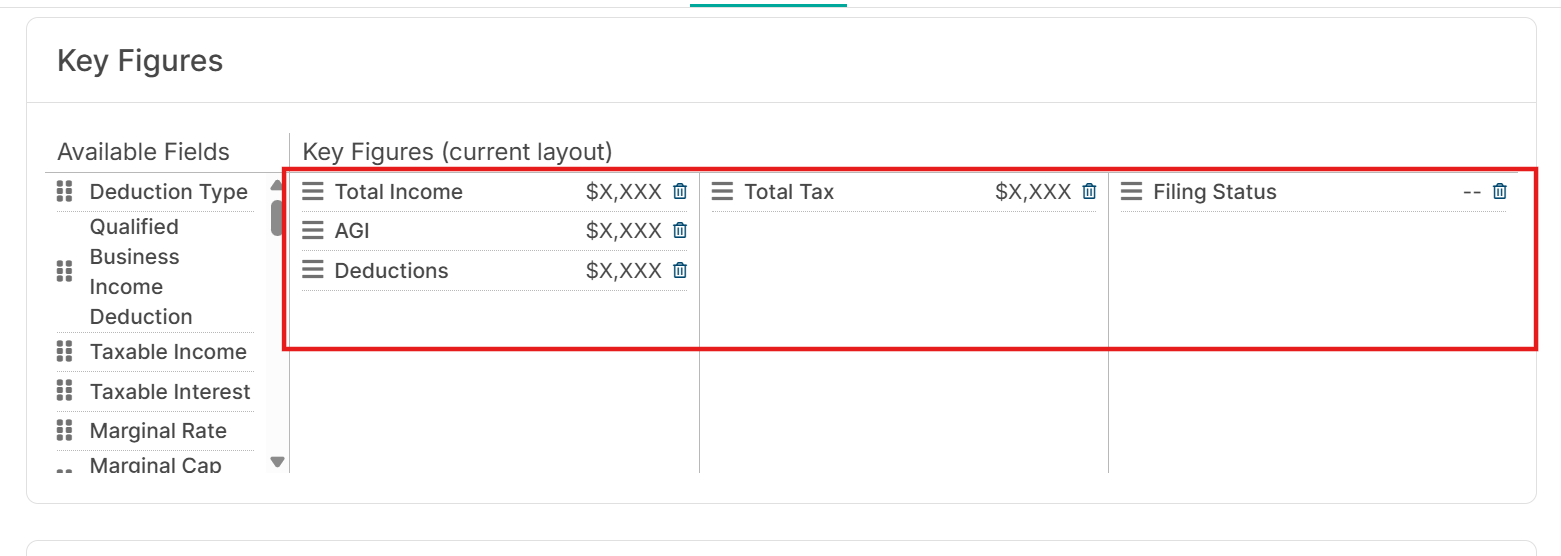This screenshot has height=556, width=1561.
Task: Click the Total Tax $X,XXX value
Action: (1033, 192)
